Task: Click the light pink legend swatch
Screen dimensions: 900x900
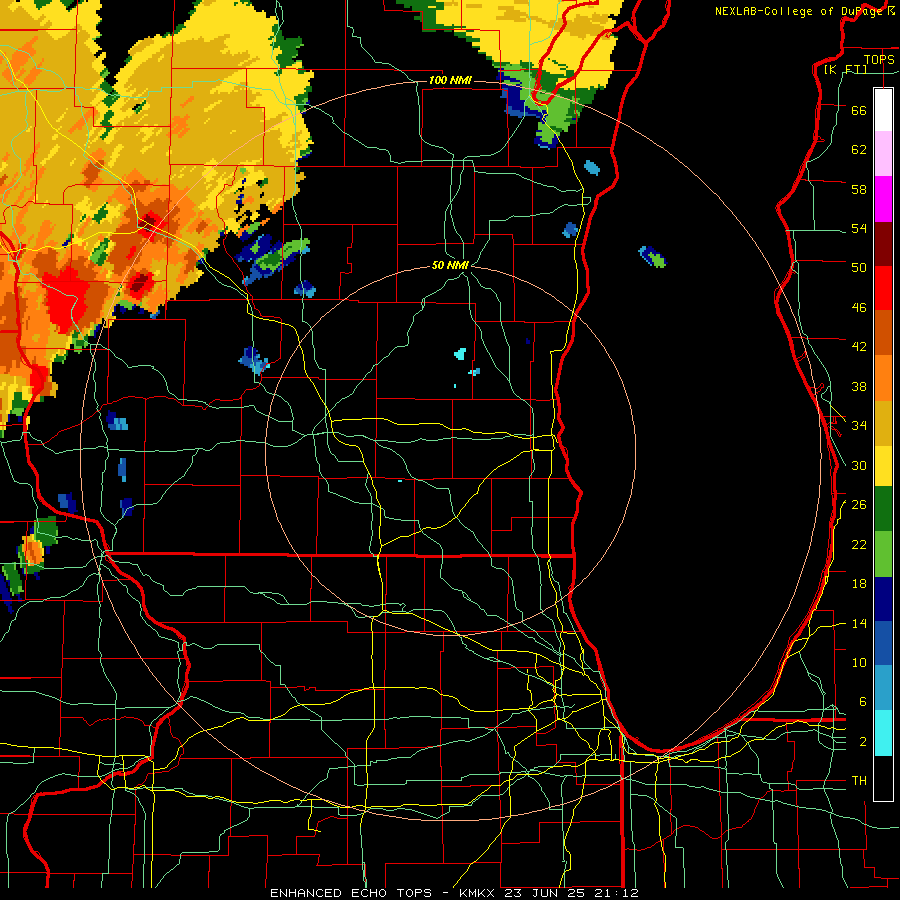Action: [883, 153]
